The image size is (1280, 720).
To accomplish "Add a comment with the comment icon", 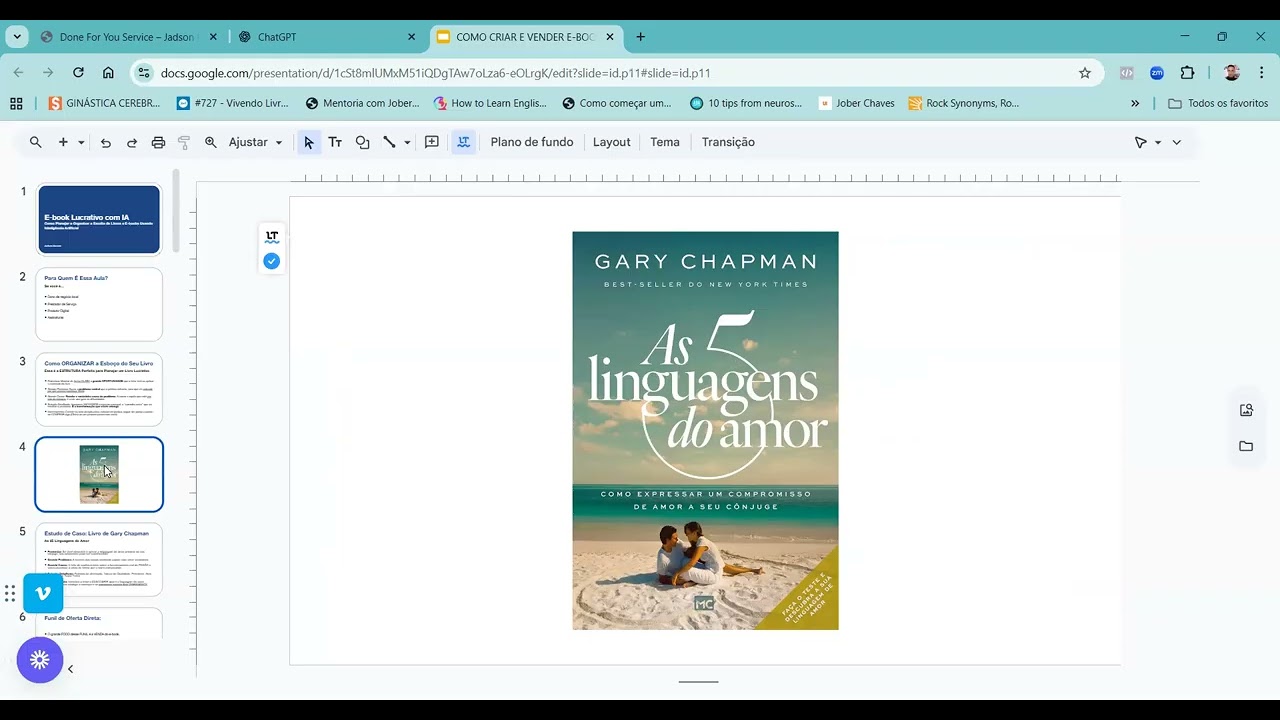I will 432,142.
